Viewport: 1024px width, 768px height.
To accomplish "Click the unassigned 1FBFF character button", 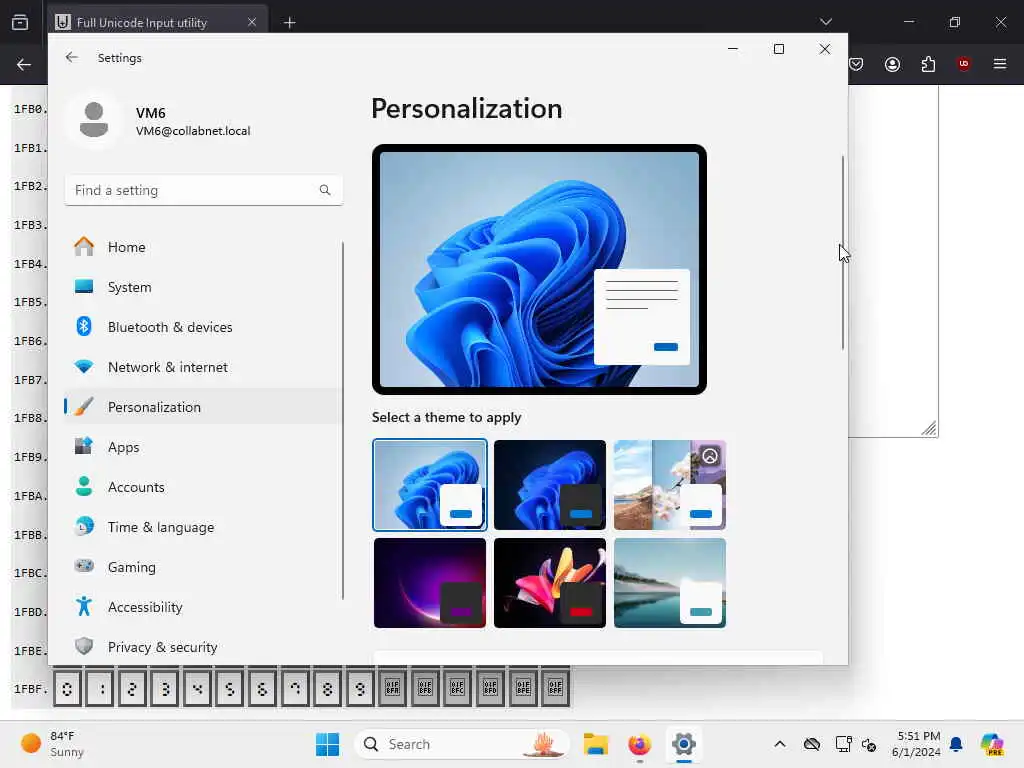I will pyautogui.click(x=555, y=688).
